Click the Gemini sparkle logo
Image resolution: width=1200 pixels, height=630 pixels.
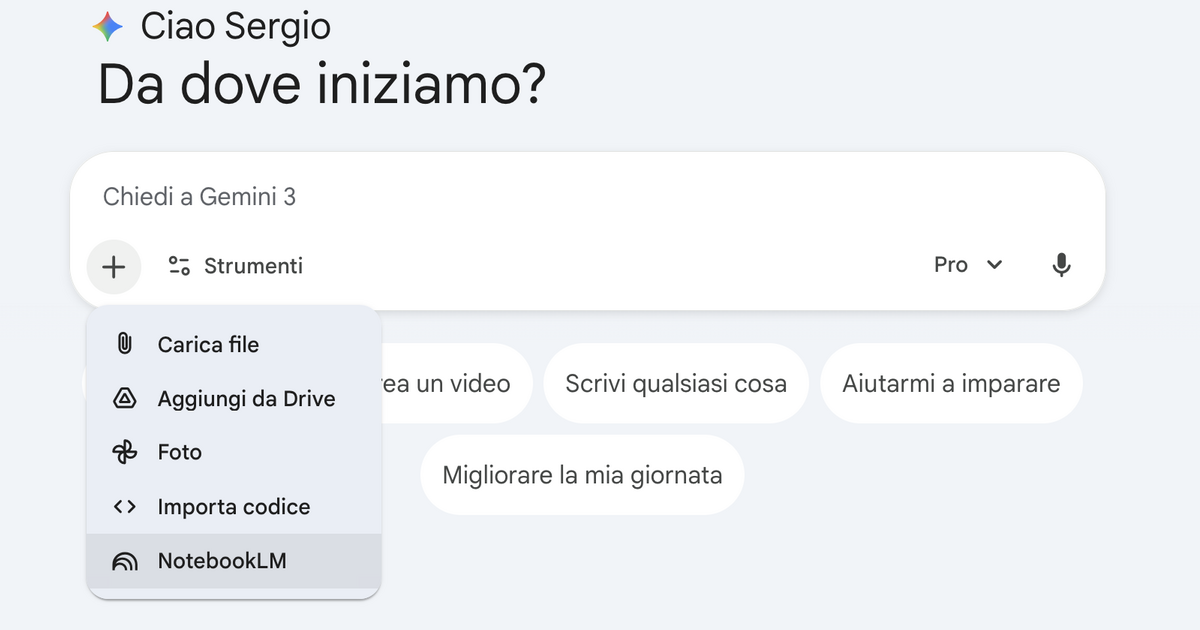pyautogui.click(x=108, y=27)
